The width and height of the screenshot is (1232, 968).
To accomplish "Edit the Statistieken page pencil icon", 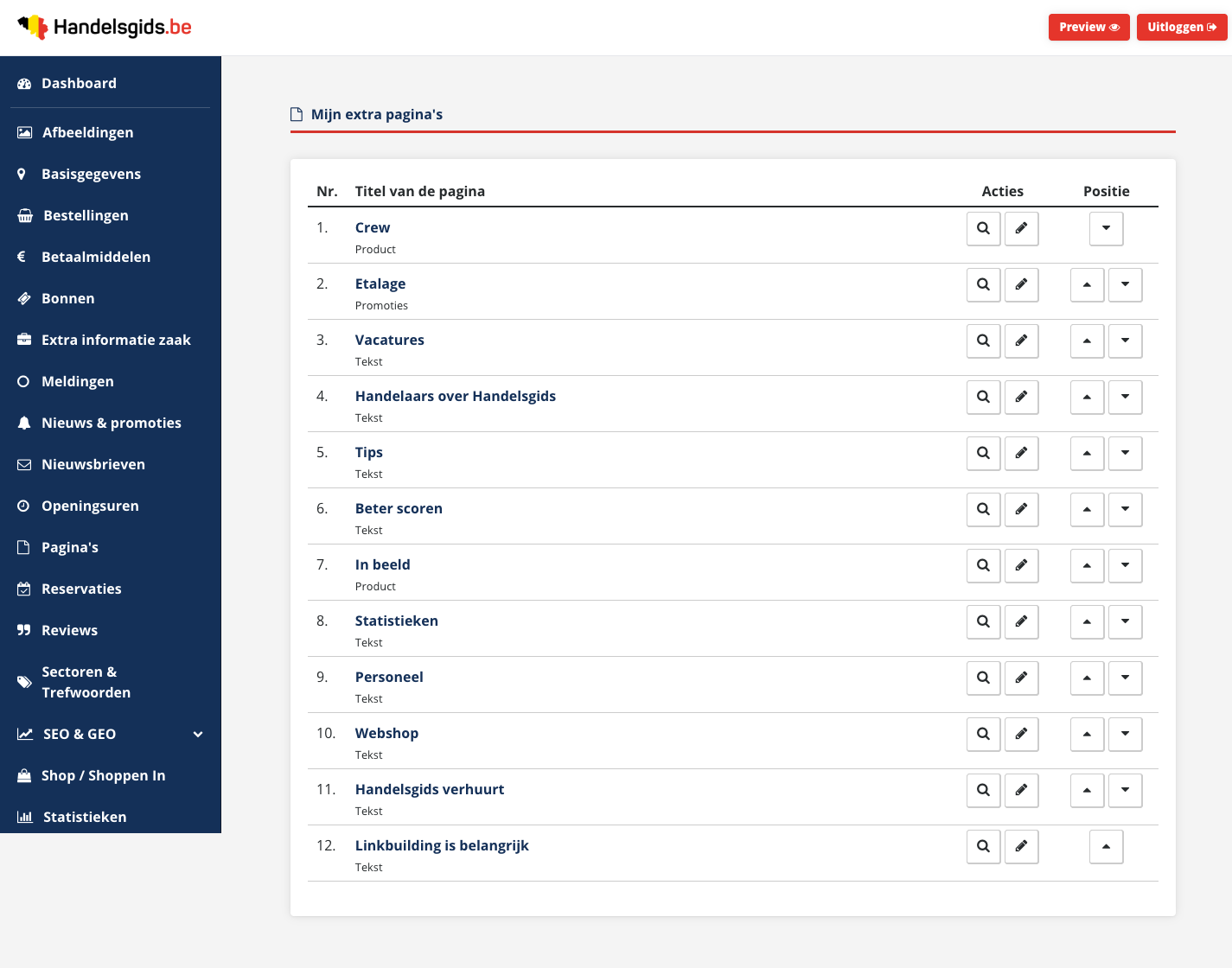I will click(1021, 621).
